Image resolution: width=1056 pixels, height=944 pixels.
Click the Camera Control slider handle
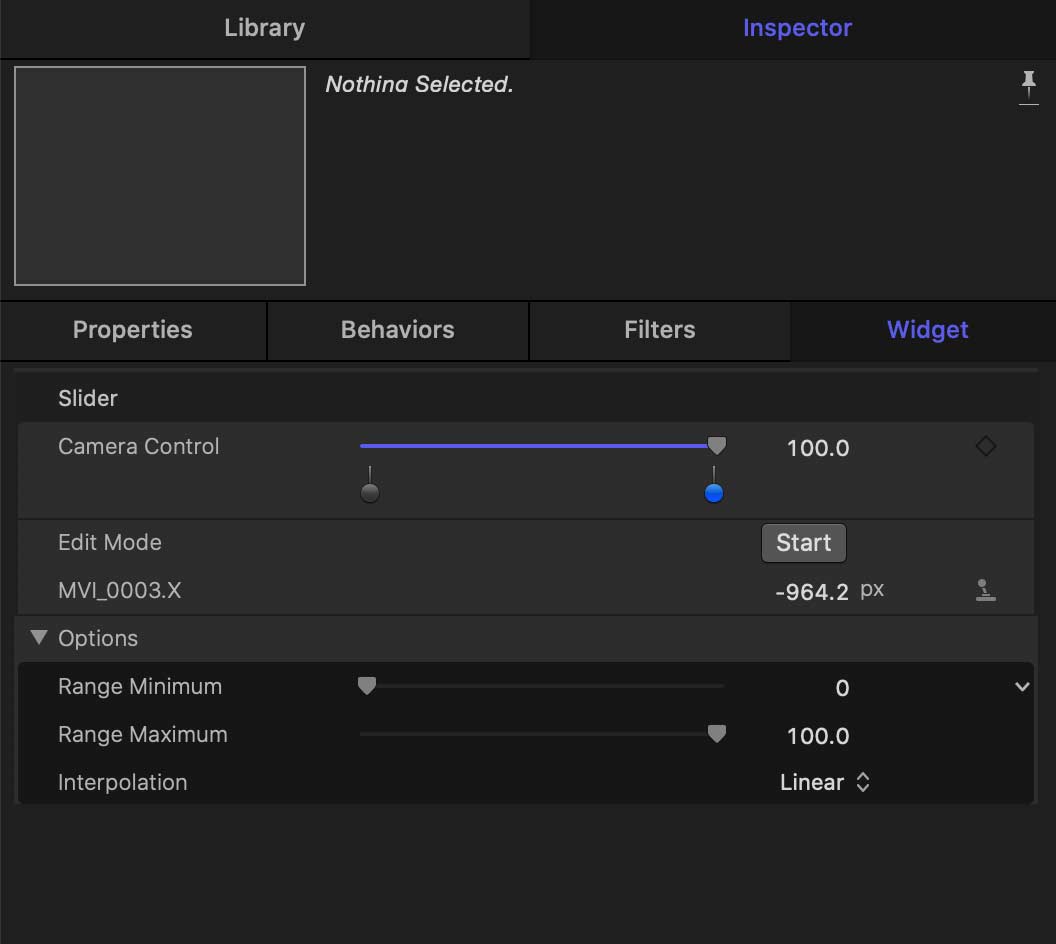pos(717,445)
